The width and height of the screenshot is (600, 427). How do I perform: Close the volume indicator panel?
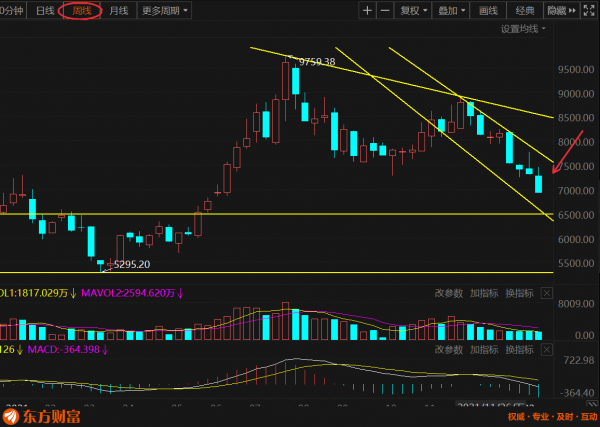click(x=545, y=293)
